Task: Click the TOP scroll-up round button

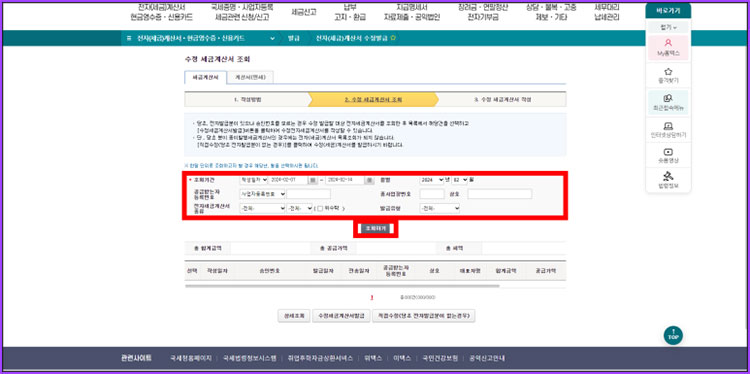Action: click(x=673, y=335)
